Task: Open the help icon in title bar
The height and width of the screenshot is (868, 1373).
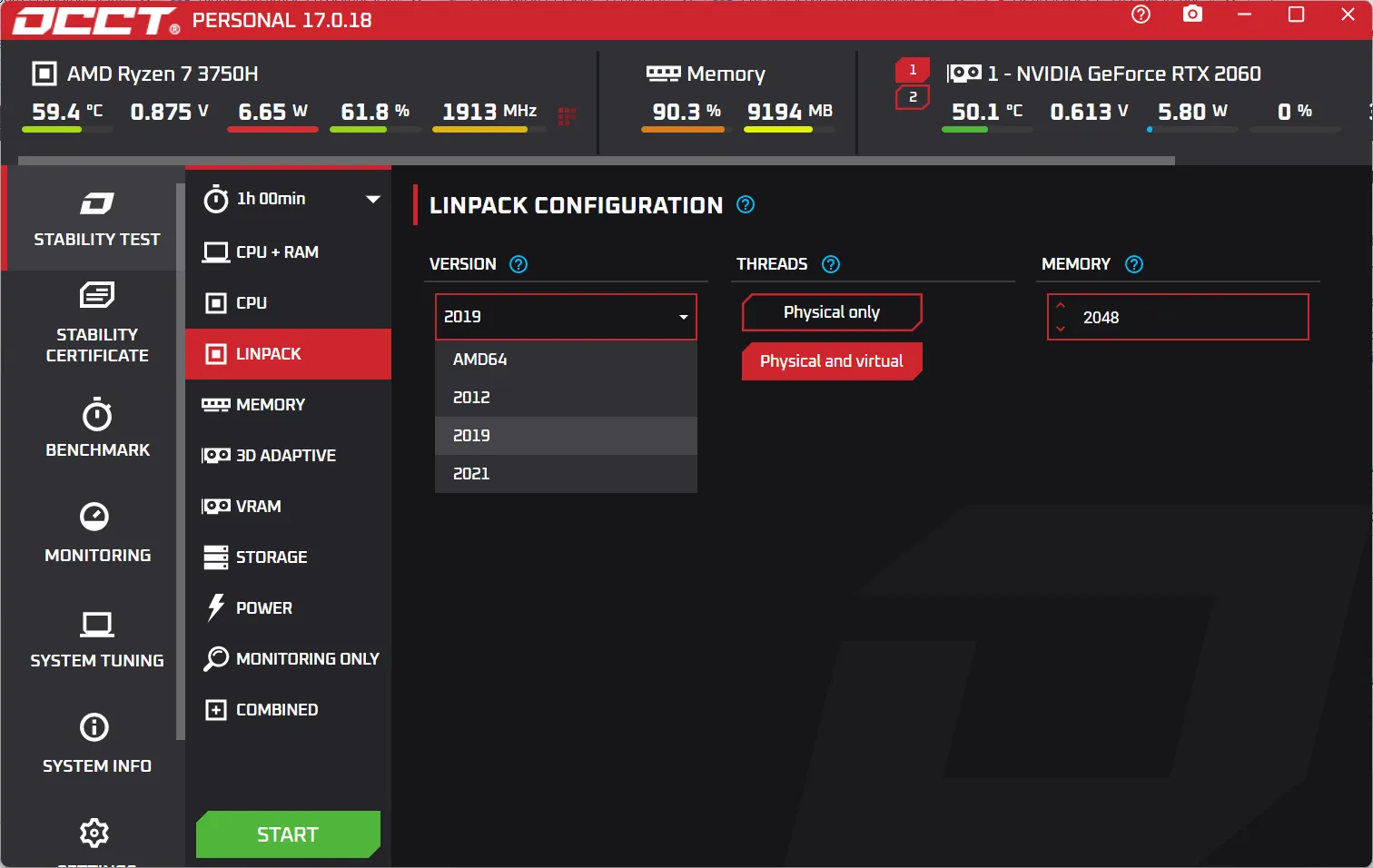Action: [x=1141, y=15]
